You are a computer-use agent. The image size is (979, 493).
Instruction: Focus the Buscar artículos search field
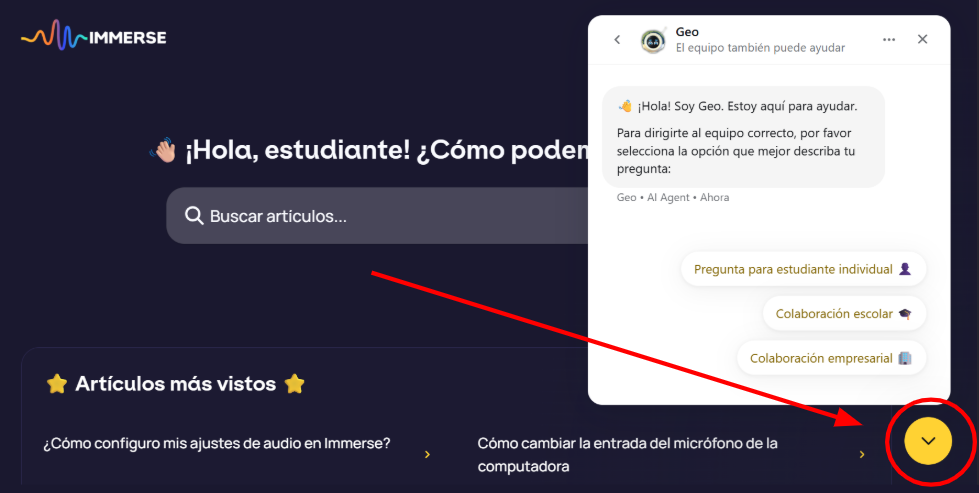(x=377, y=216)
